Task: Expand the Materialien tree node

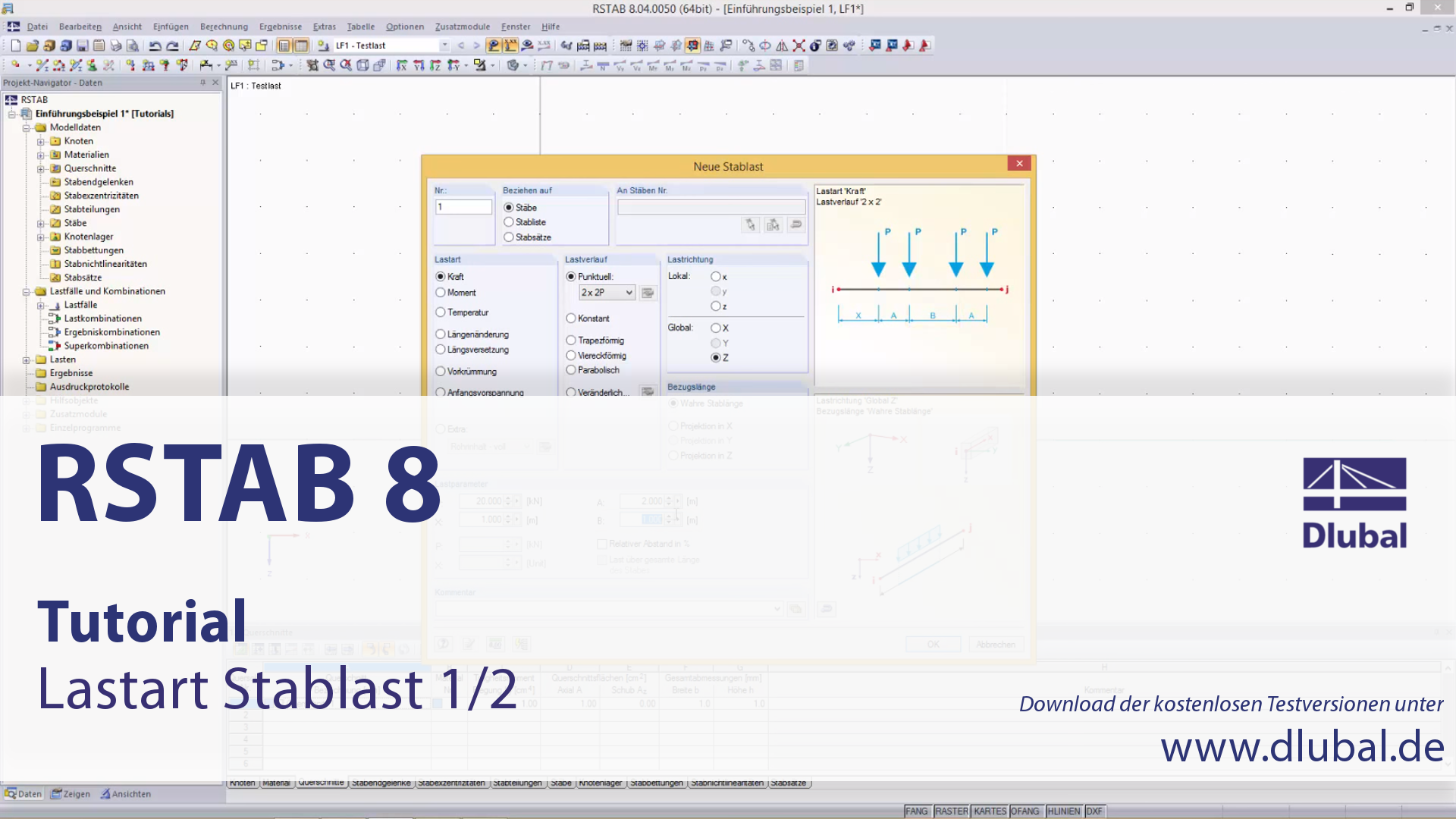Action: [41, 155]
